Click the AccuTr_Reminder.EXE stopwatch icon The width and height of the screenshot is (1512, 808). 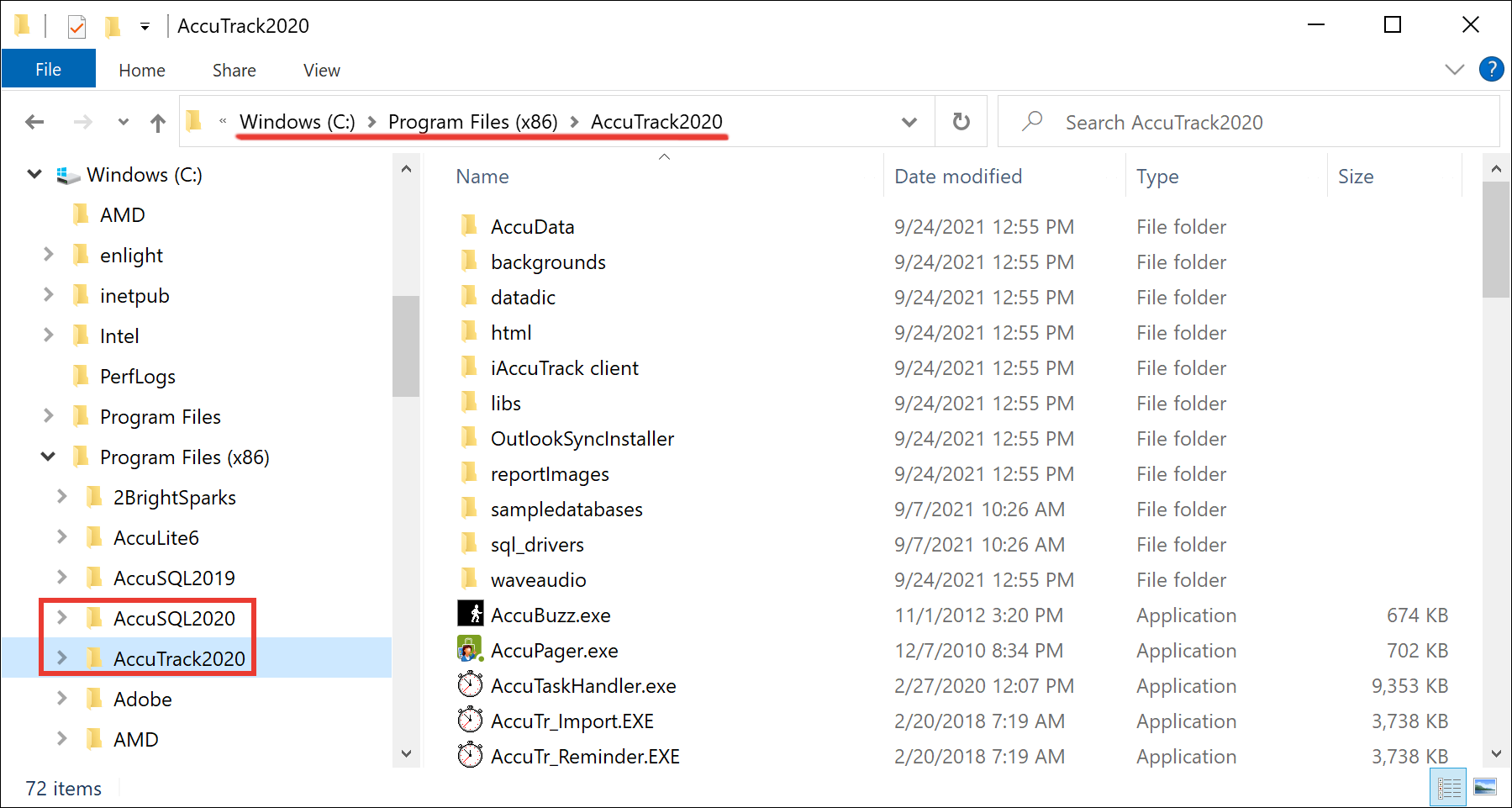coord(470,755)
